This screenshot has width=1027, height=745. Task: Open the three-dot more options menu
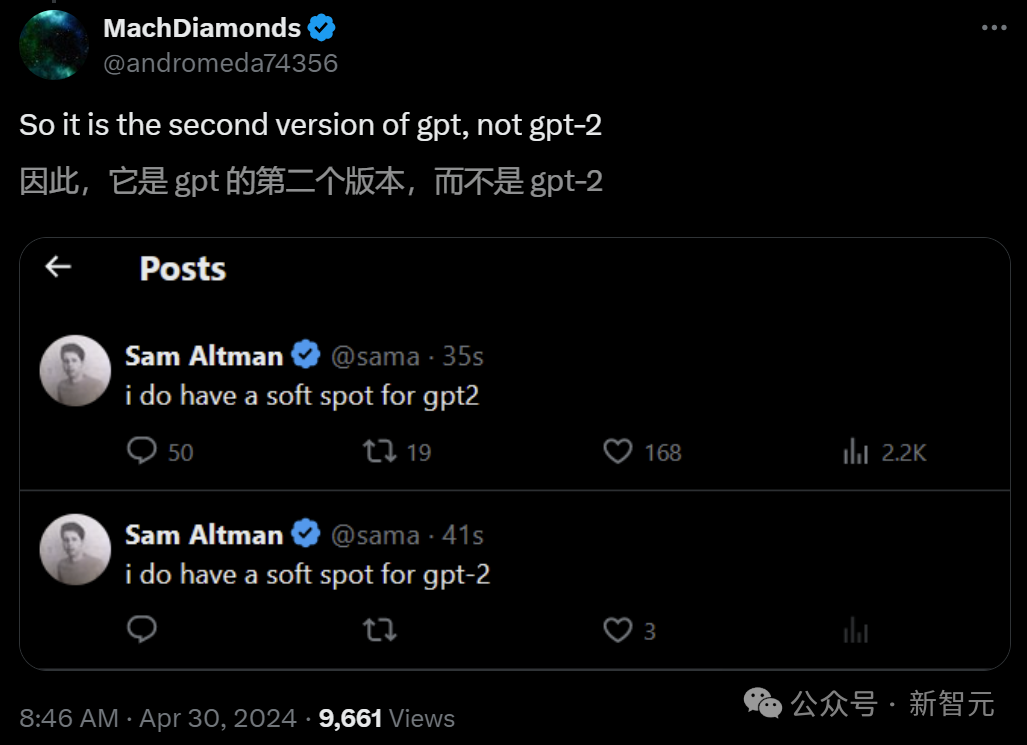pos(993,28)
